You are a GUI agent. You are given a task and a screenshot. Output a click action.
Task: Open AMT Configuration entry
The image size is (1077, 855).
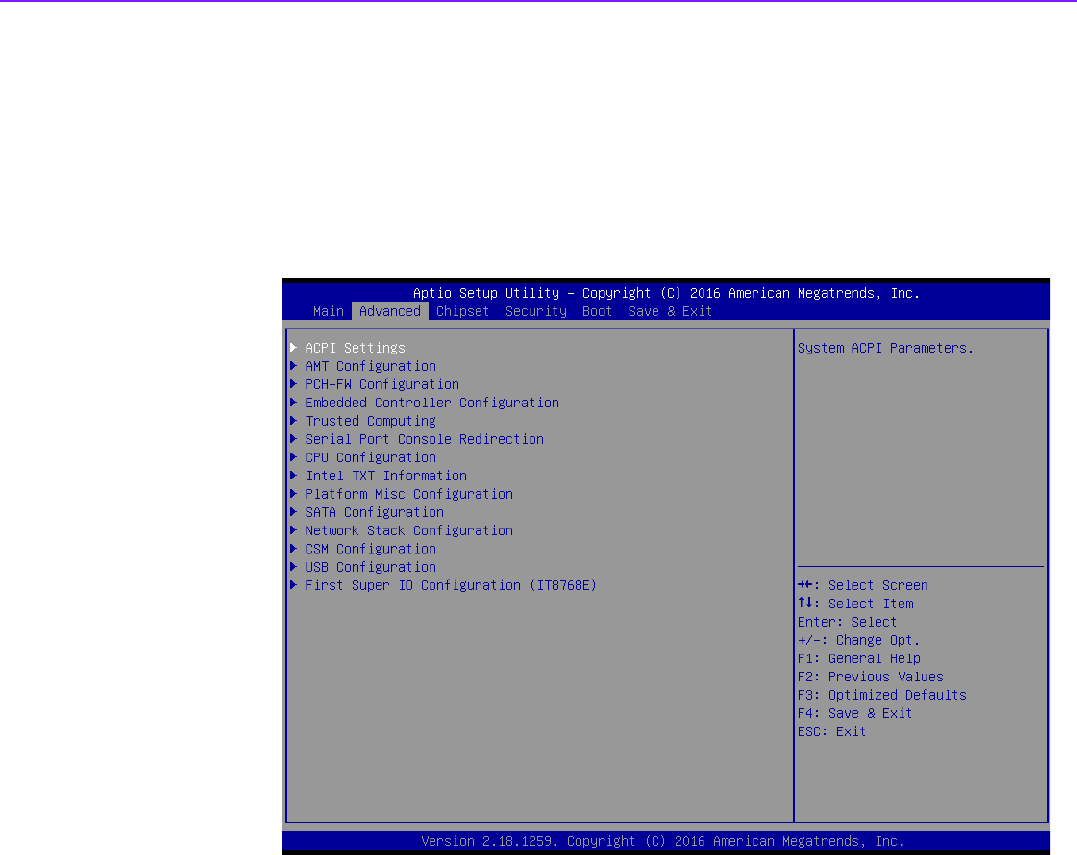pyautogui.click(x=370, y=366)
